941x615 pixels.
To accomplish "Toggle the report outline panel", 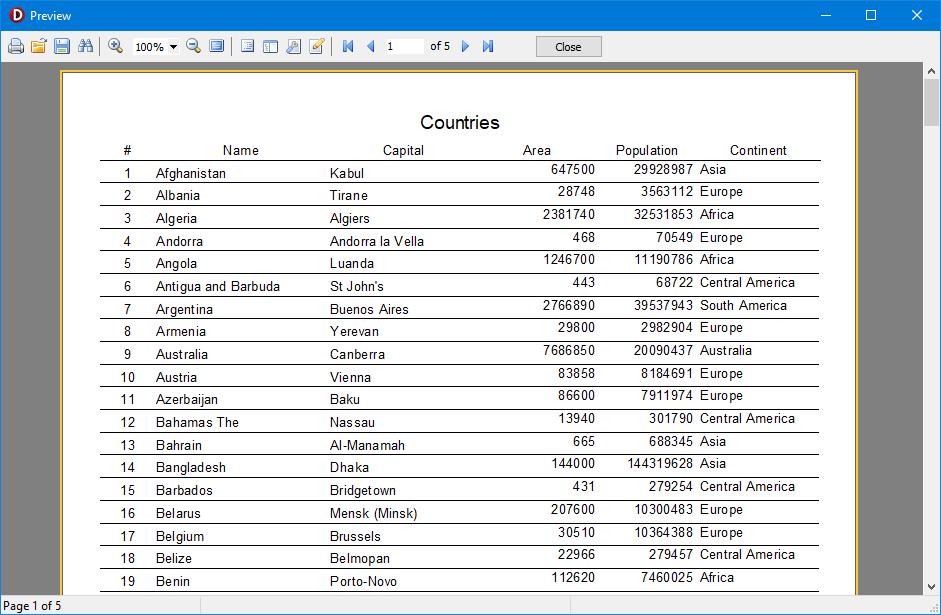I will [x=248, y=47].
